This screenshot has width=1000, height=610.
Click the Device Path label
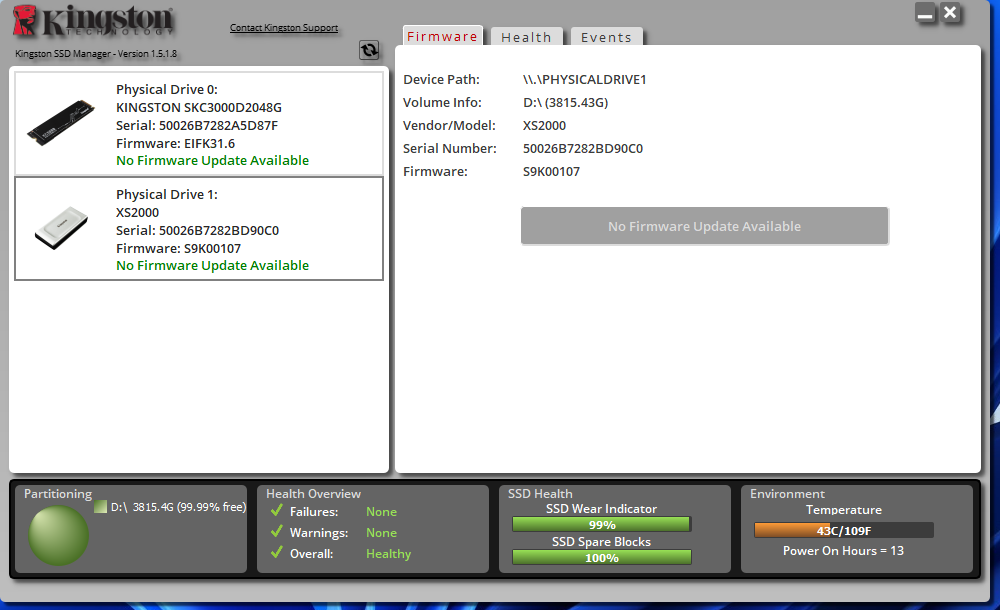pos(441,79)
